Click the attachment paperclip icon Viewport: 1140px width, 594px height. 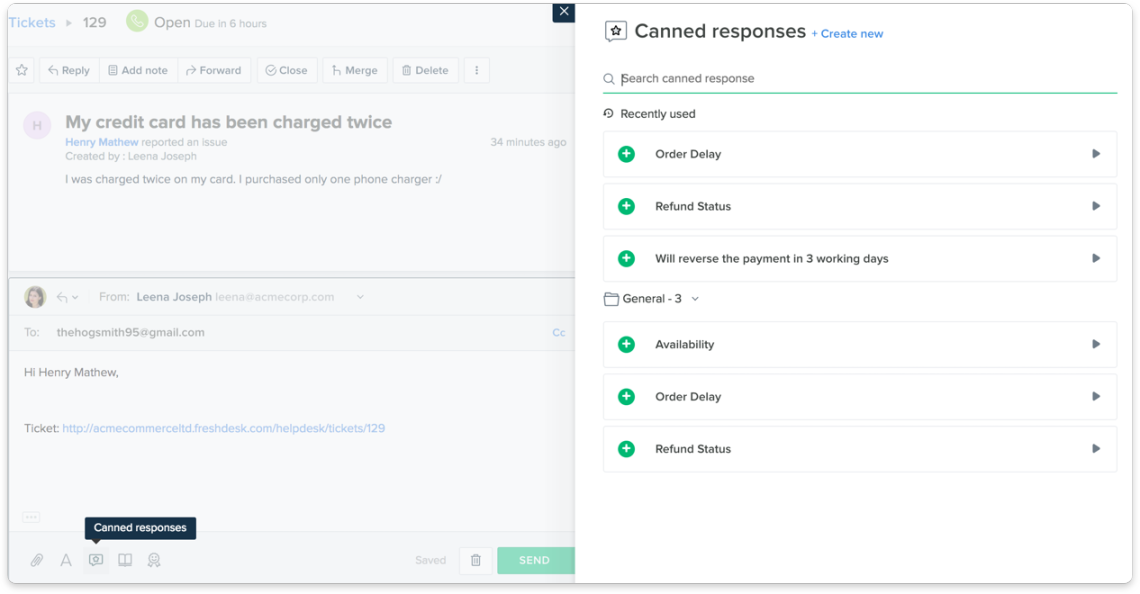[x=37, y=560]
